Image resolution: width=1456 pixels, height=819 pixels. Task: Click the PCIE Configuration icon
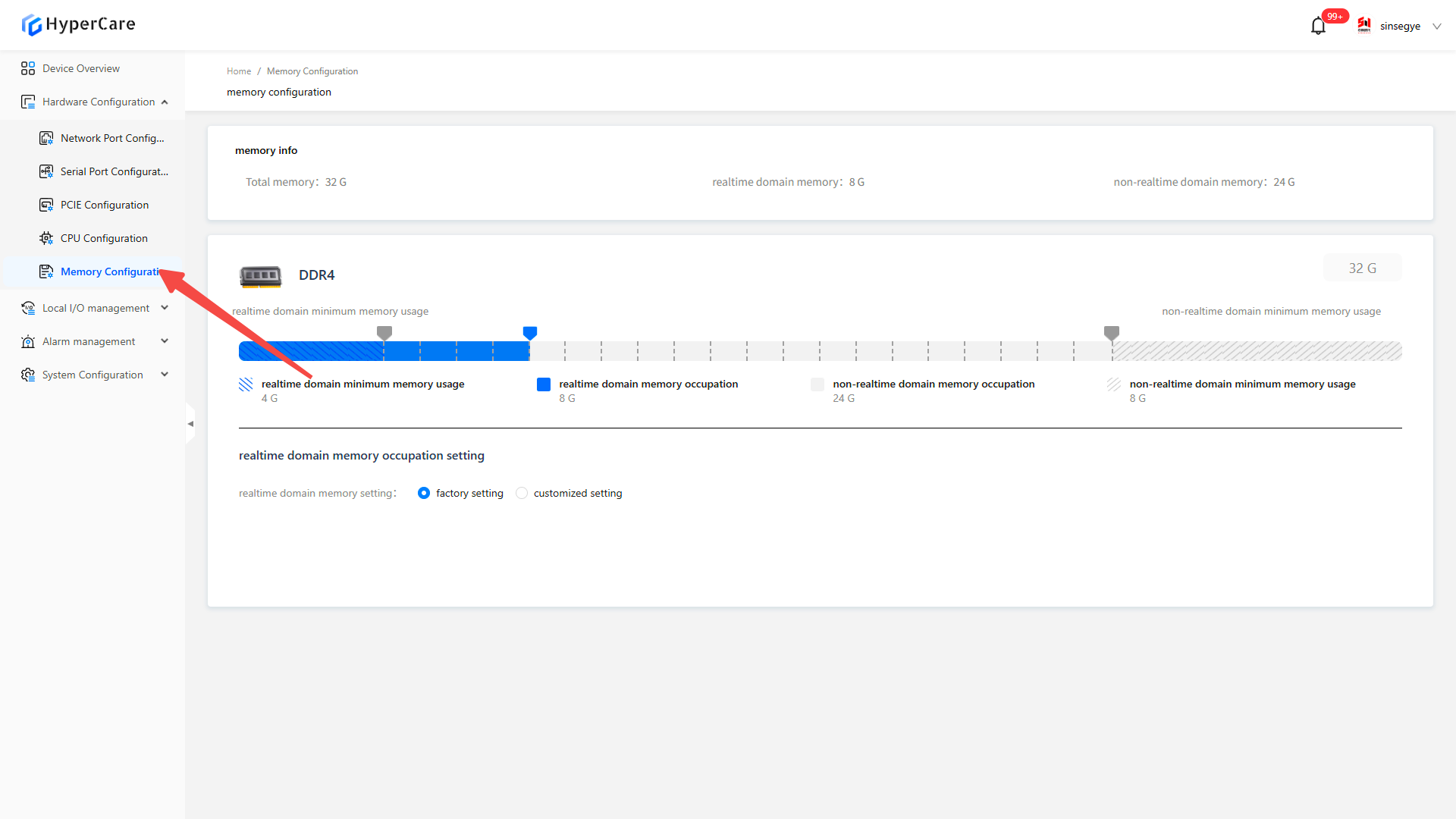(x=46, y=205)
